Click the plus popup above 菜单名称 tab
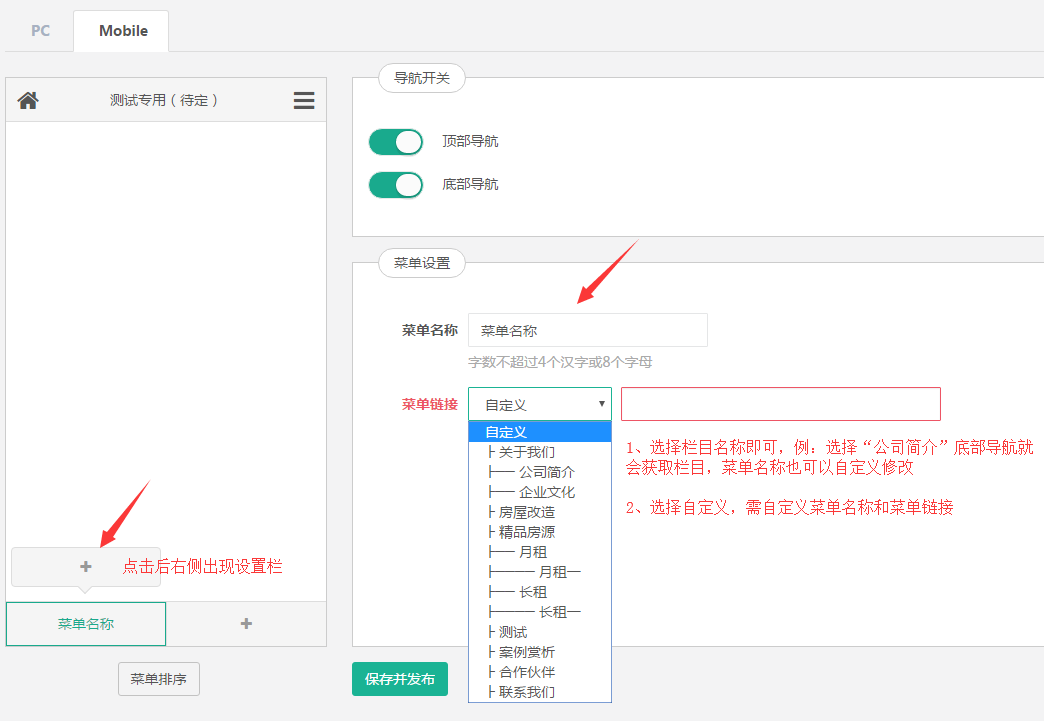The height and width of the screenshot is (721, 1044). tap(86, 566)
